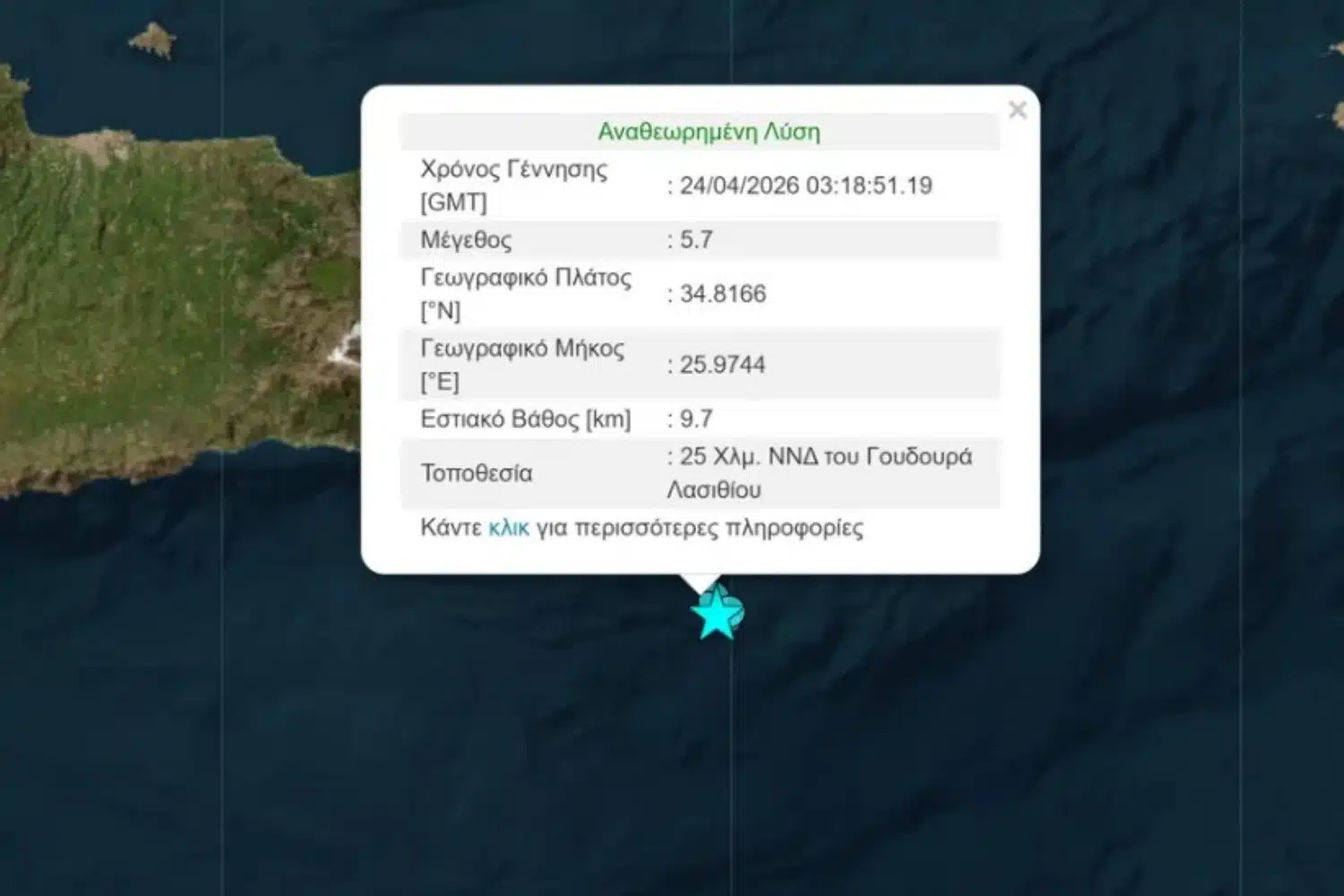Click the Τοποθεσία row label
Image resolution: width=1344 pixels, height=896 pixels.
[476, 473]
